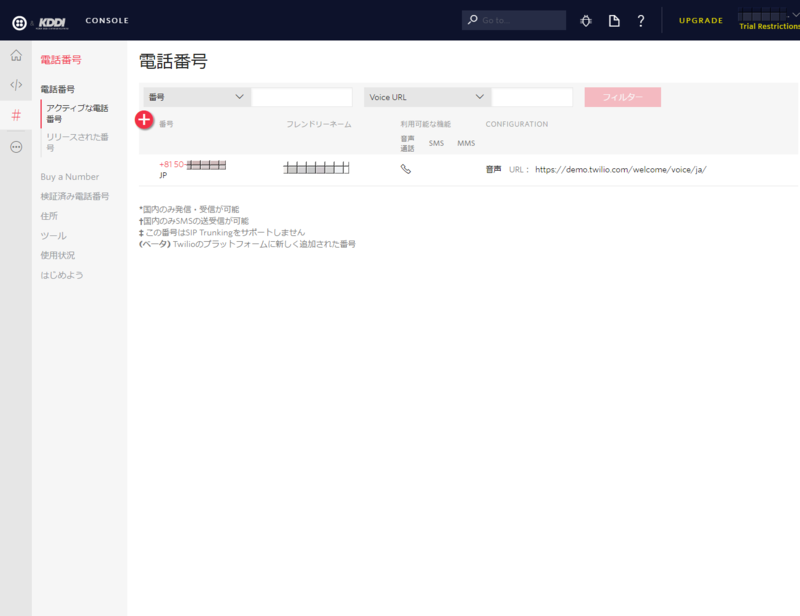The height and width of the screenshot is (616, 800).
Task: Click the Voice URL filter text input
Action: [532, 97]
